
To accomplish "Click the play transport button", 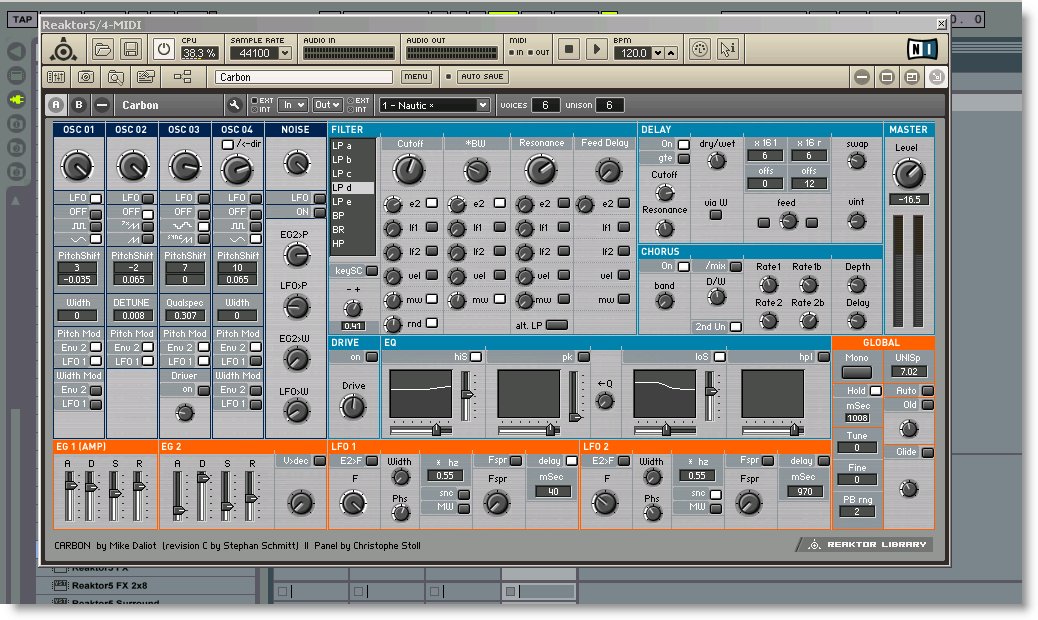I will pyautogui.click(x=596, y=49).
